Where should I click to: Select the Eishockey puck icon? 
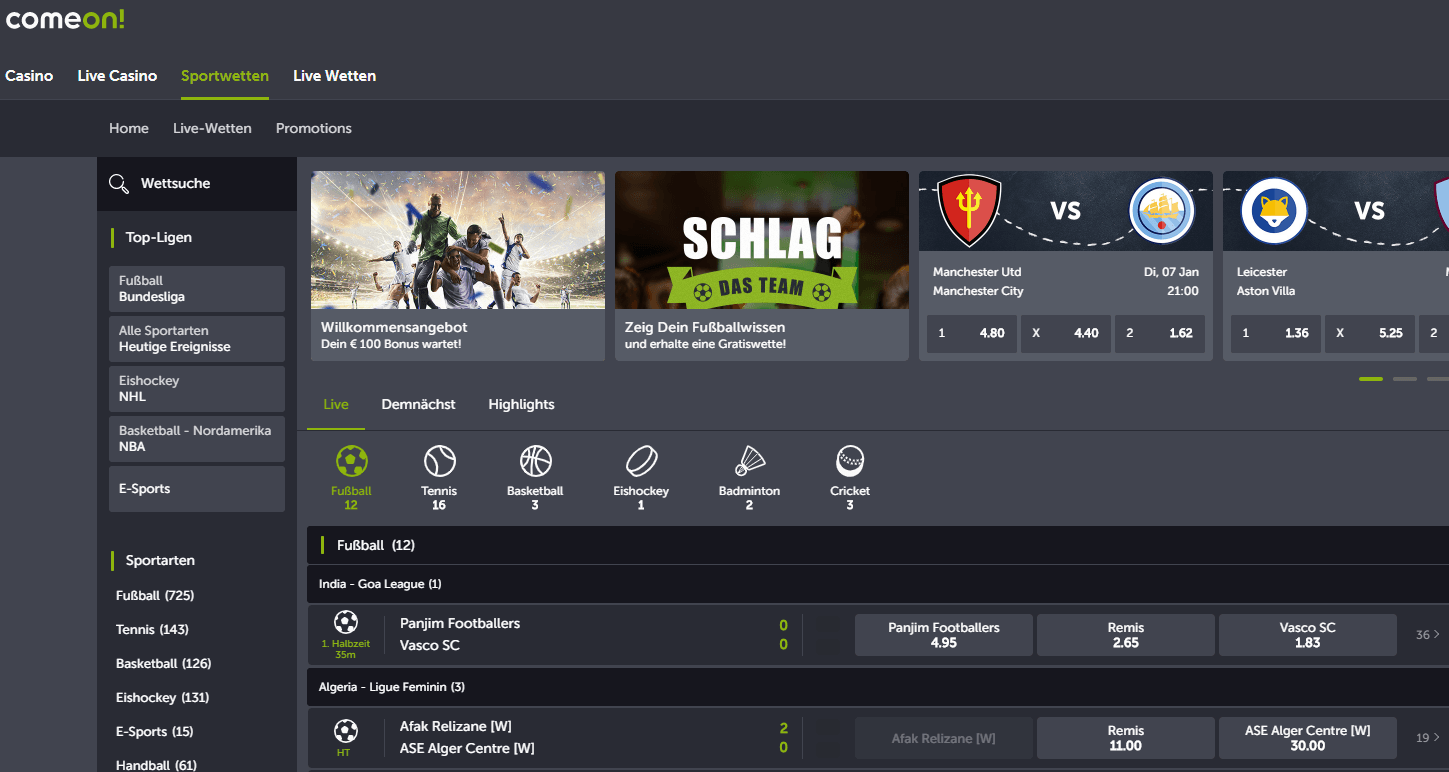(641, 461)
